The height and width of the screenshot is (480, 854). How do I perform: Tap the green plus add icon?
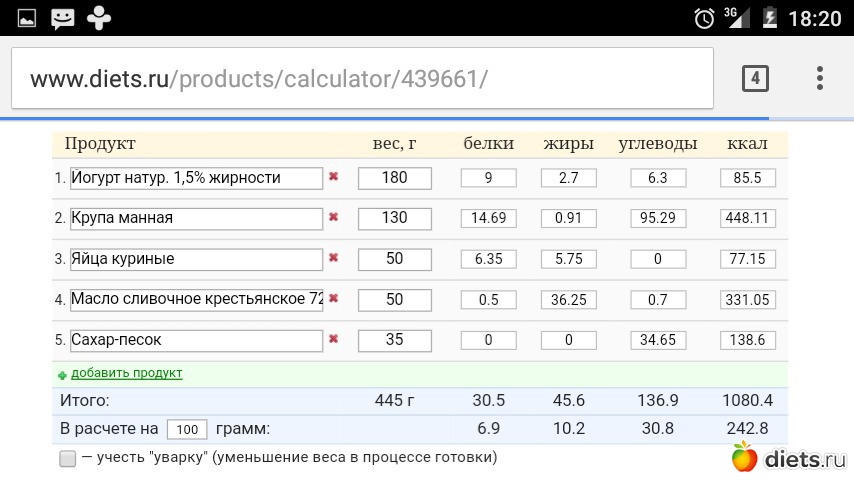(62, 374)
